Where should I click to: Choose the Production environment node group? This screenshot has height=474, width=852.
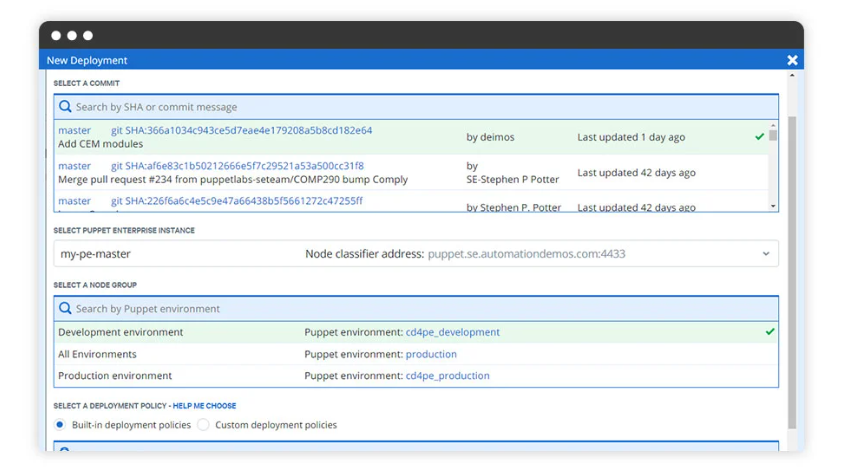[115, 376]
